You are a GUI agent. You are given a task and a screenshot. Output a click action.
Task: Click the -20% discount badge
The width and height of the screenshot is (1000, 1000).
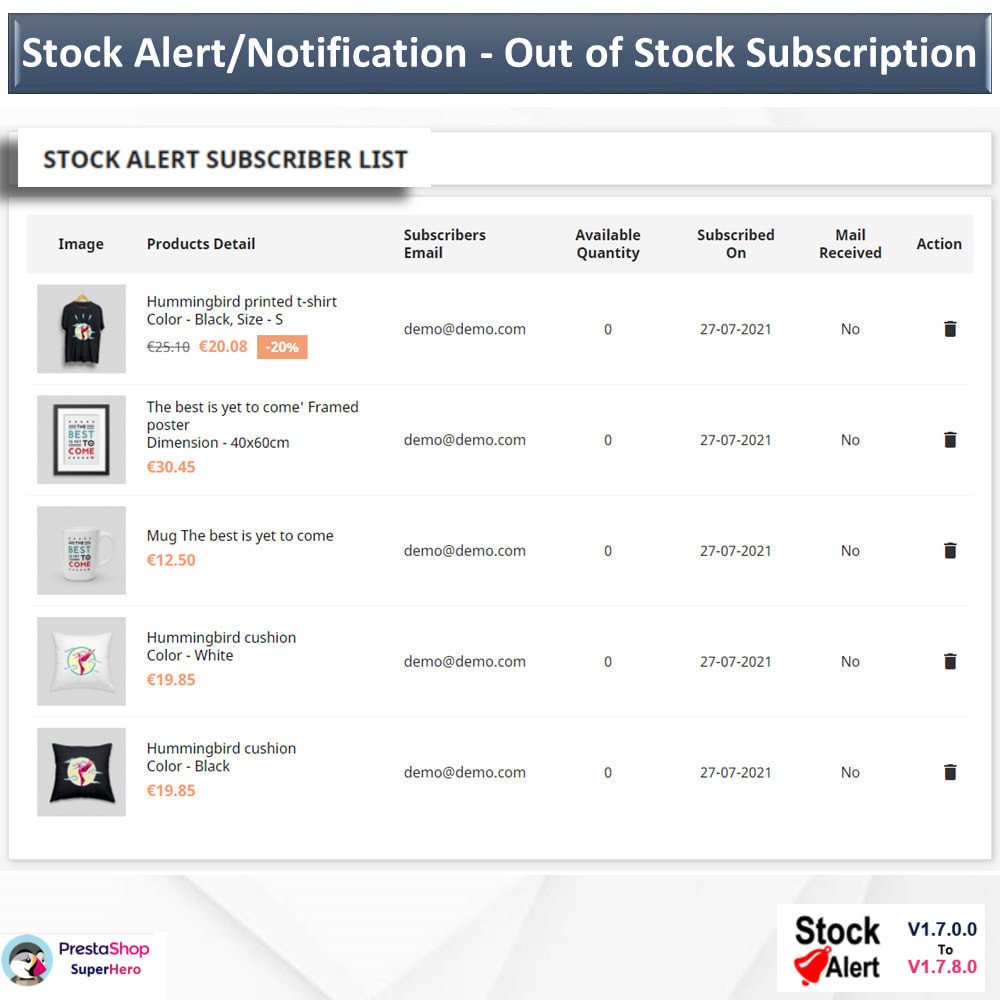point(282,347)
